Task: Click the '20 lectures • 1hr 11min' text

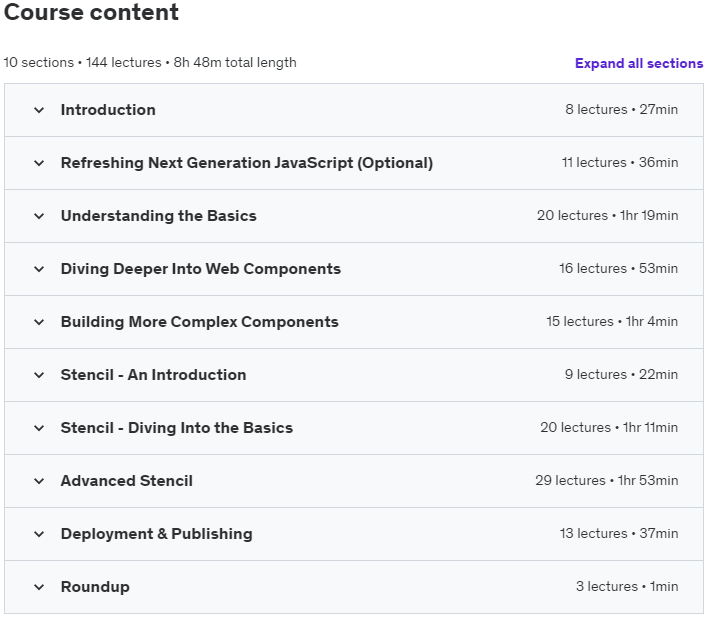Action: point(609,427)
